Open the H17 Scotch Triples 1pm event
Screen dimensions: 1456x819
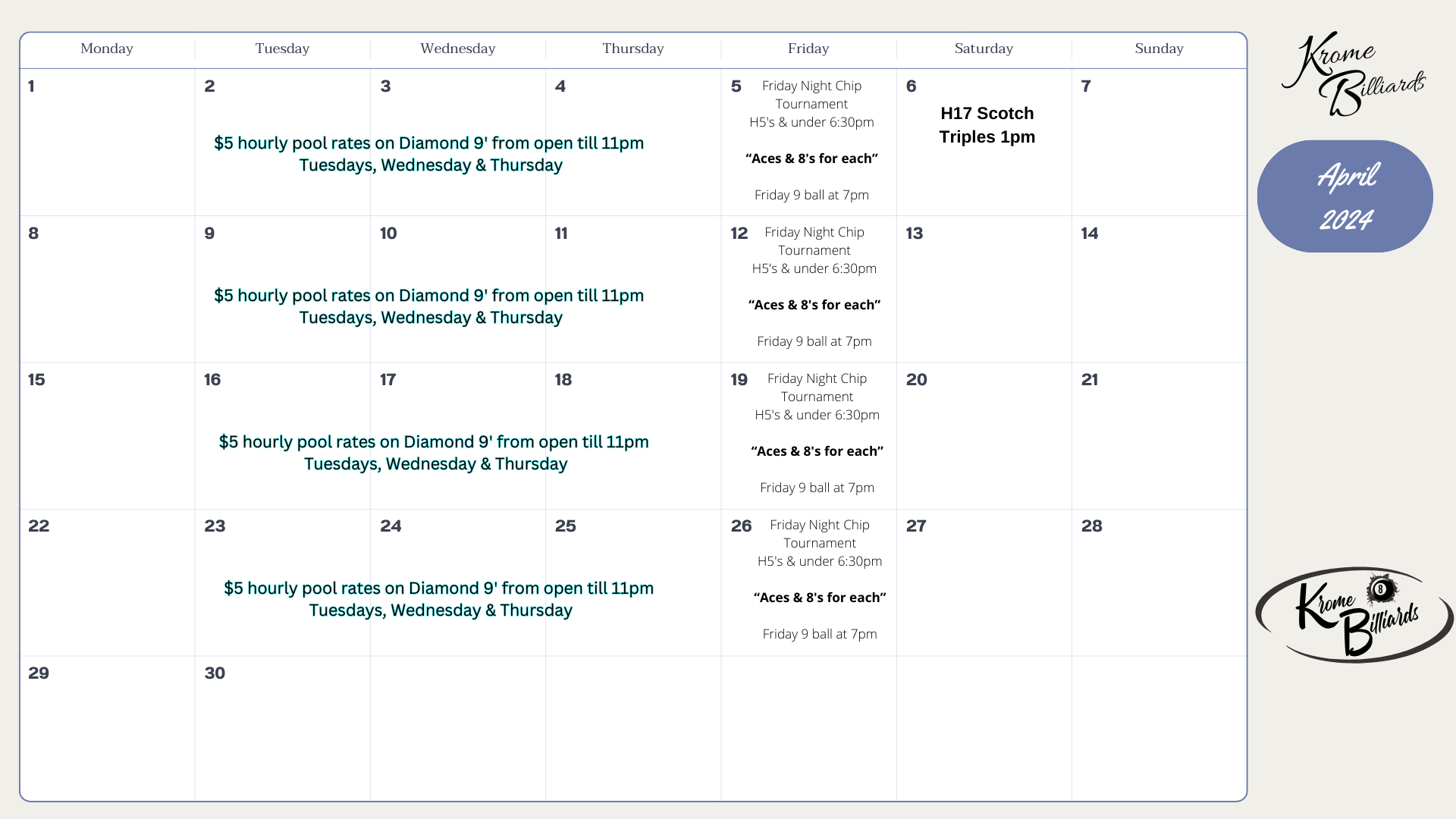tap(987, 125)
